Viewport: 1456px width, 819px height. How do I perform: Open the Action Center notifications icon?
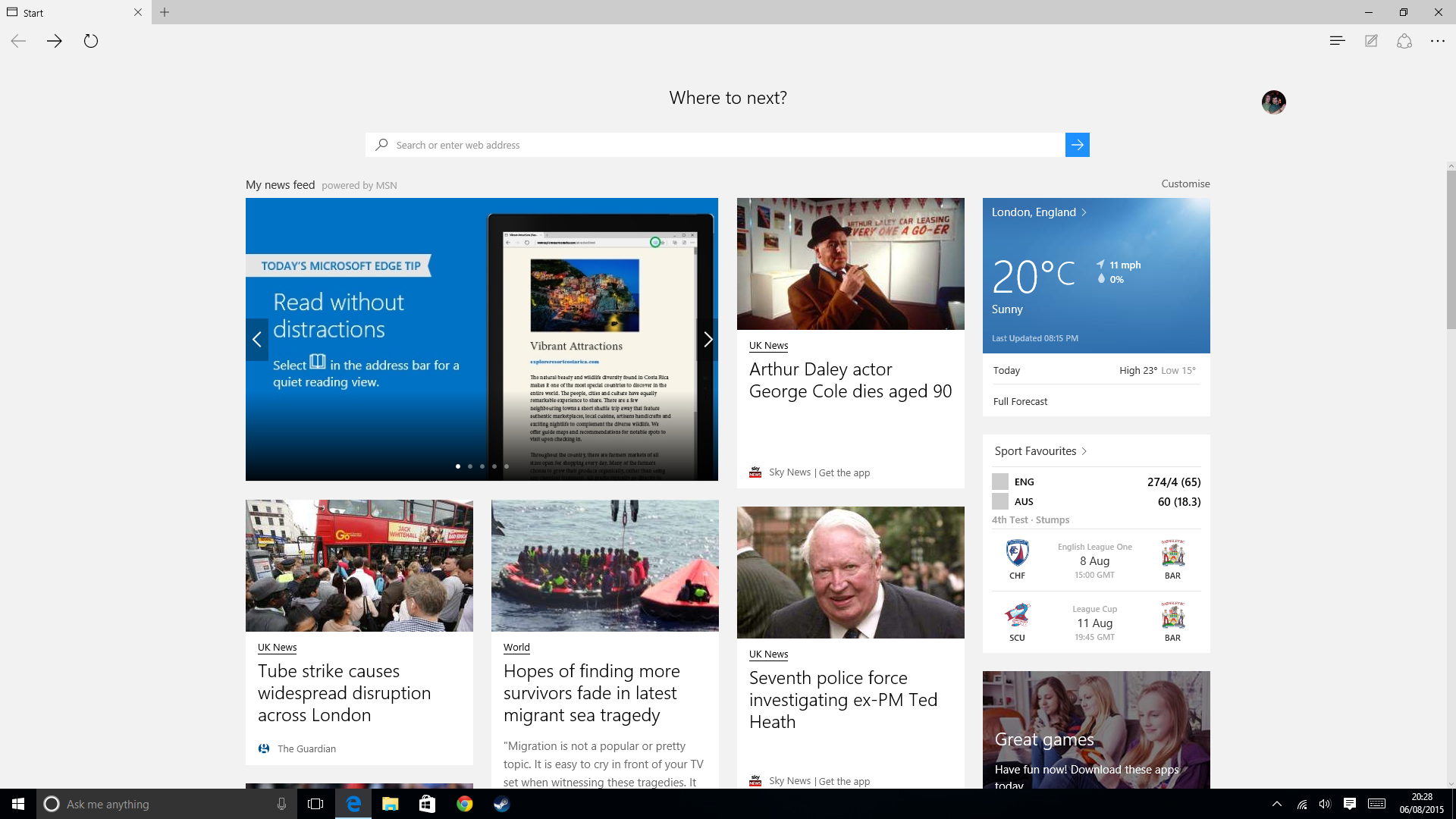pyautogui.click(x=1350, y=804)
